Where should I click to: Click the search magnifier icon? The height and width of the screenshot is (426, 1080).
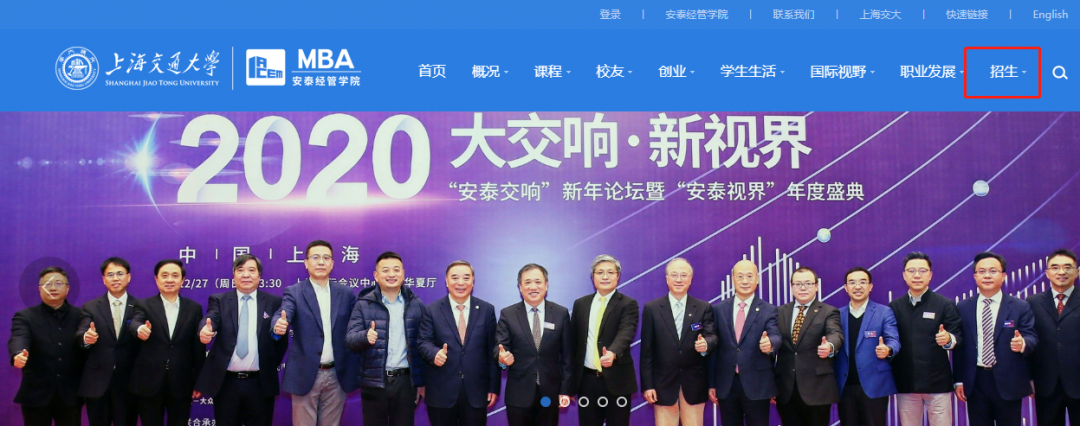[1059, 72]
